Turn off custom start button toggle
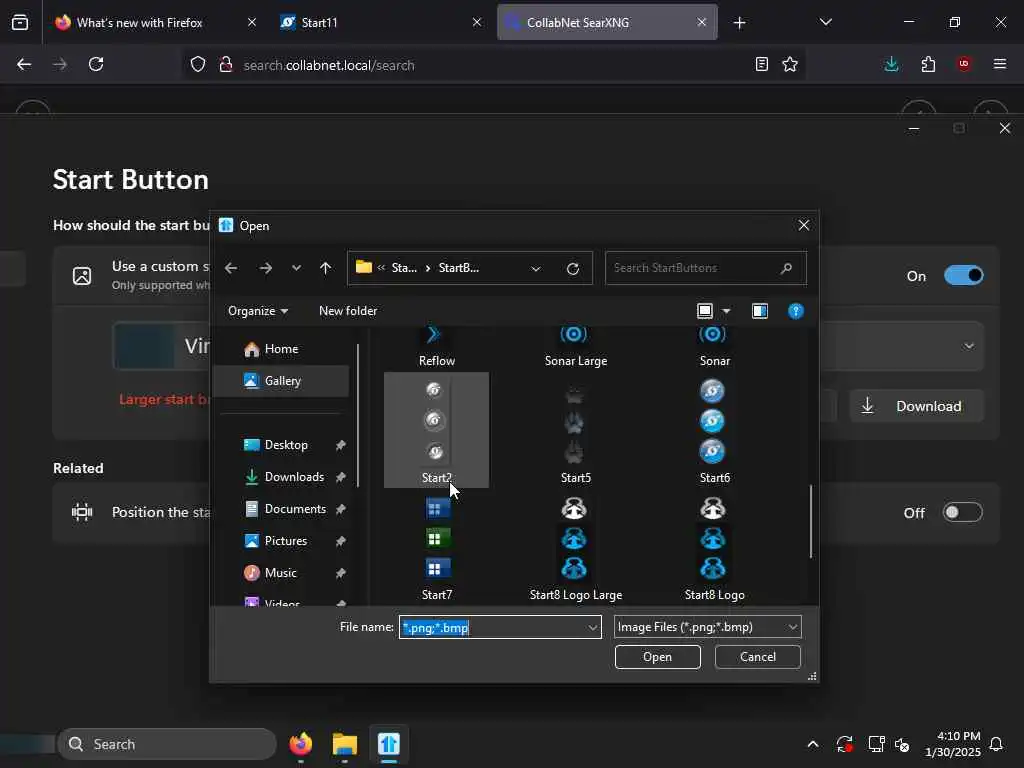 [x=963, y=276]
